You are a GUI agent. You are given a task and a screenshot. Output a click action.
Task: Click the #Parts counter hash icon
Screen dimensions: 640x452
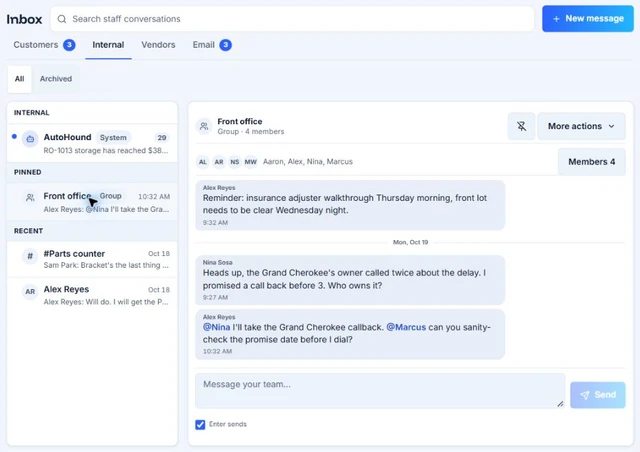(x=30, y=256)
